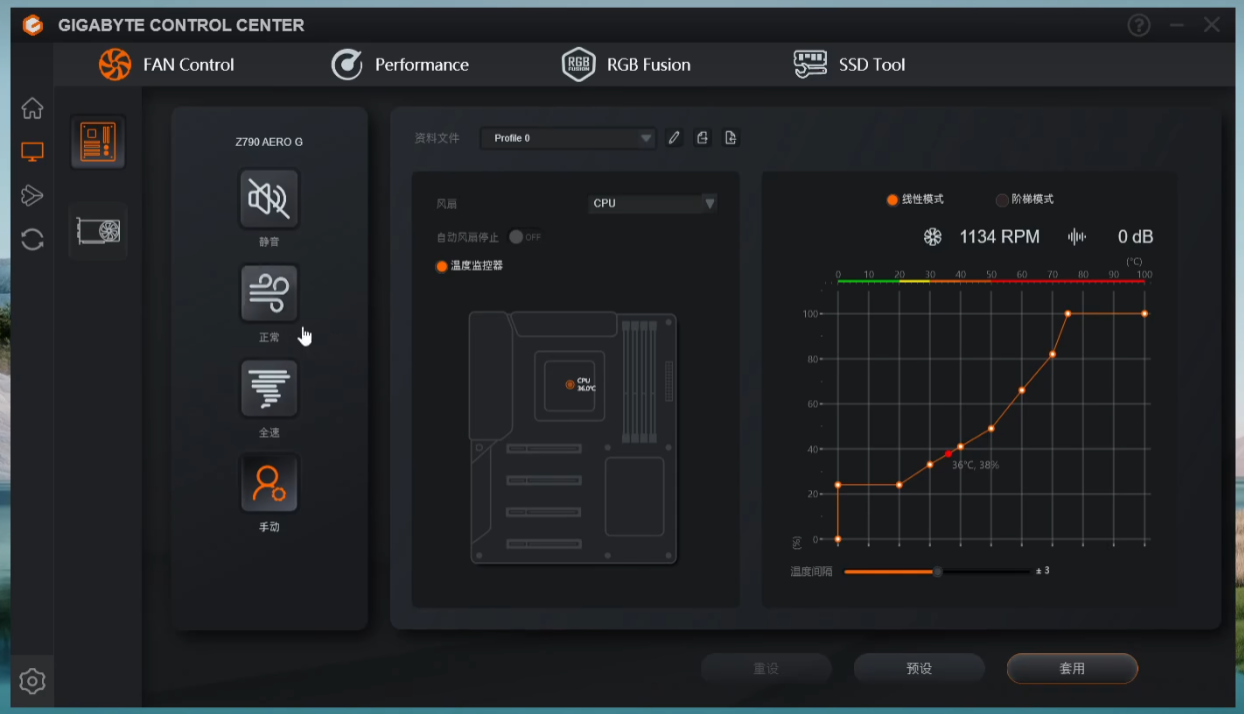This screenshot has width=1244, height=714.
Task: Open the settings gear icon
Action: click(32, 681)
